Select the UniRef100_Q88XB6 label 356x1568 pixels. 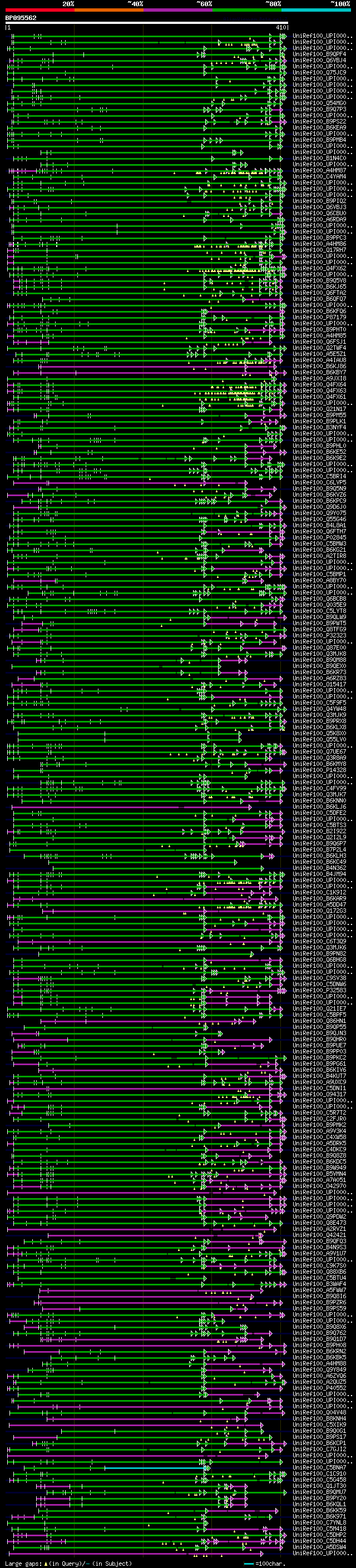pos(319,1272)
